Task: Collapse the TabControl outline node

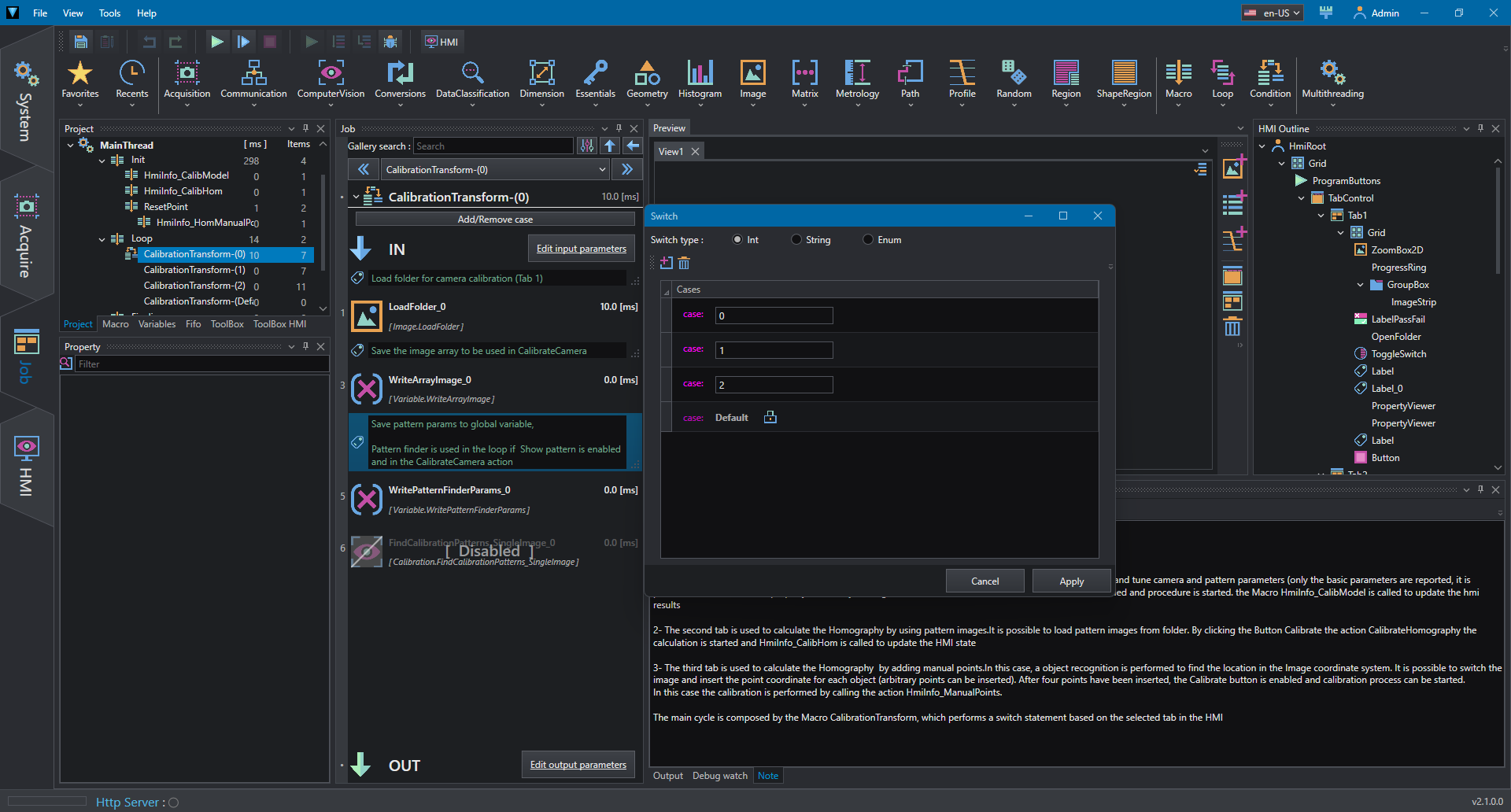Action: pos(1301,198)
